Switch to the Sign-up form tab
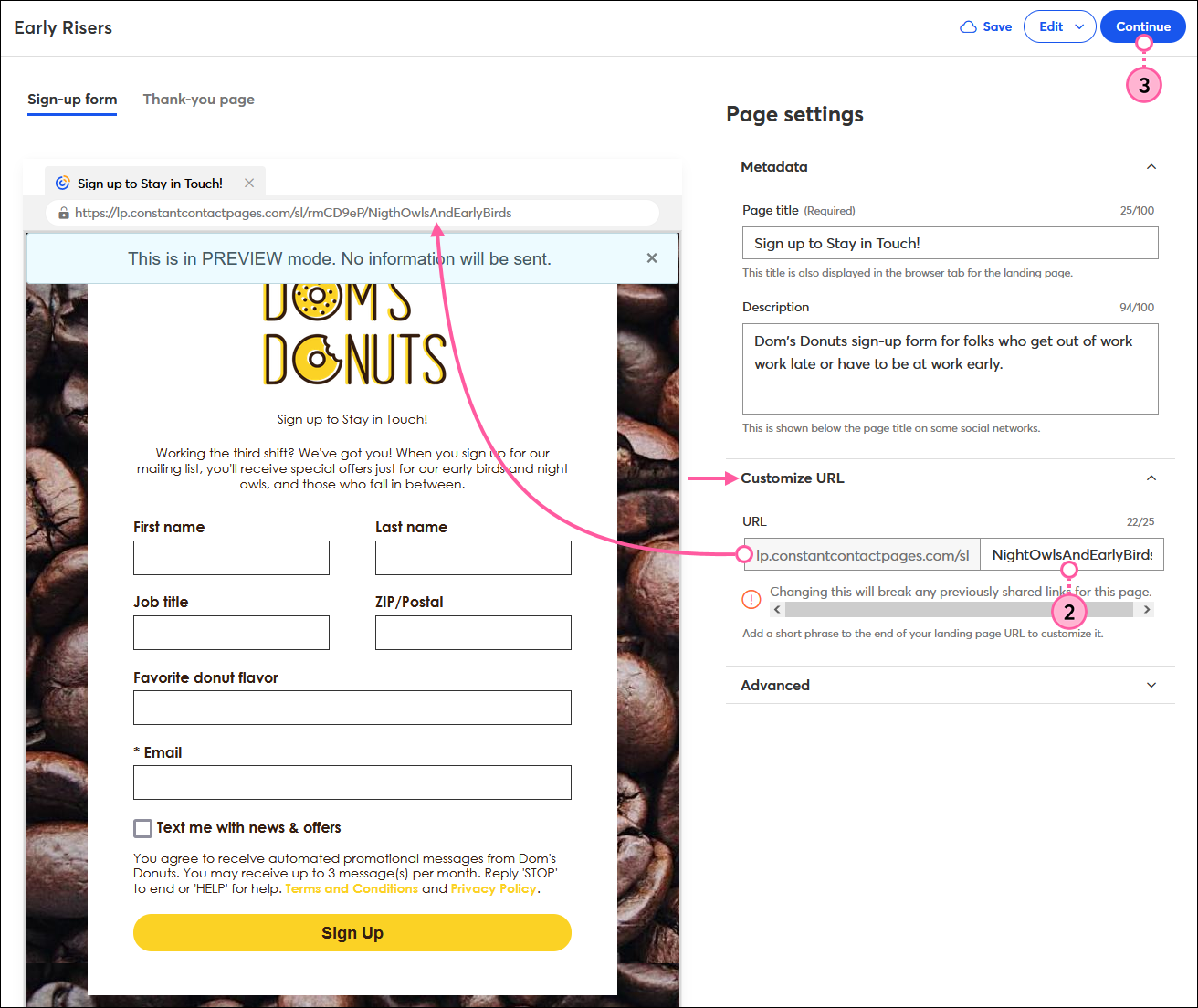This screenshot has height=1008, width=1198. pos(72,100)
